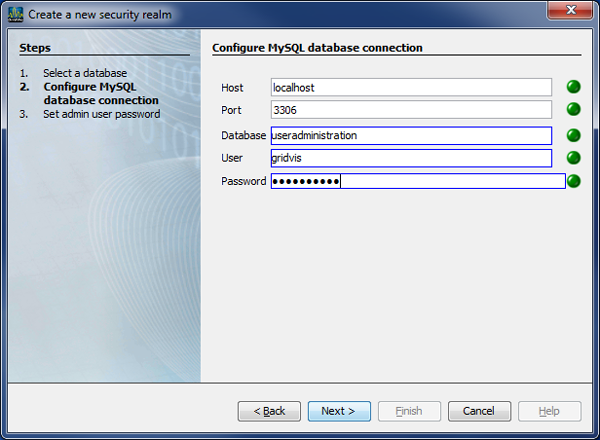Click into the User field with gridvis
This screenshot has width=600, height=440.
(411, 158)
